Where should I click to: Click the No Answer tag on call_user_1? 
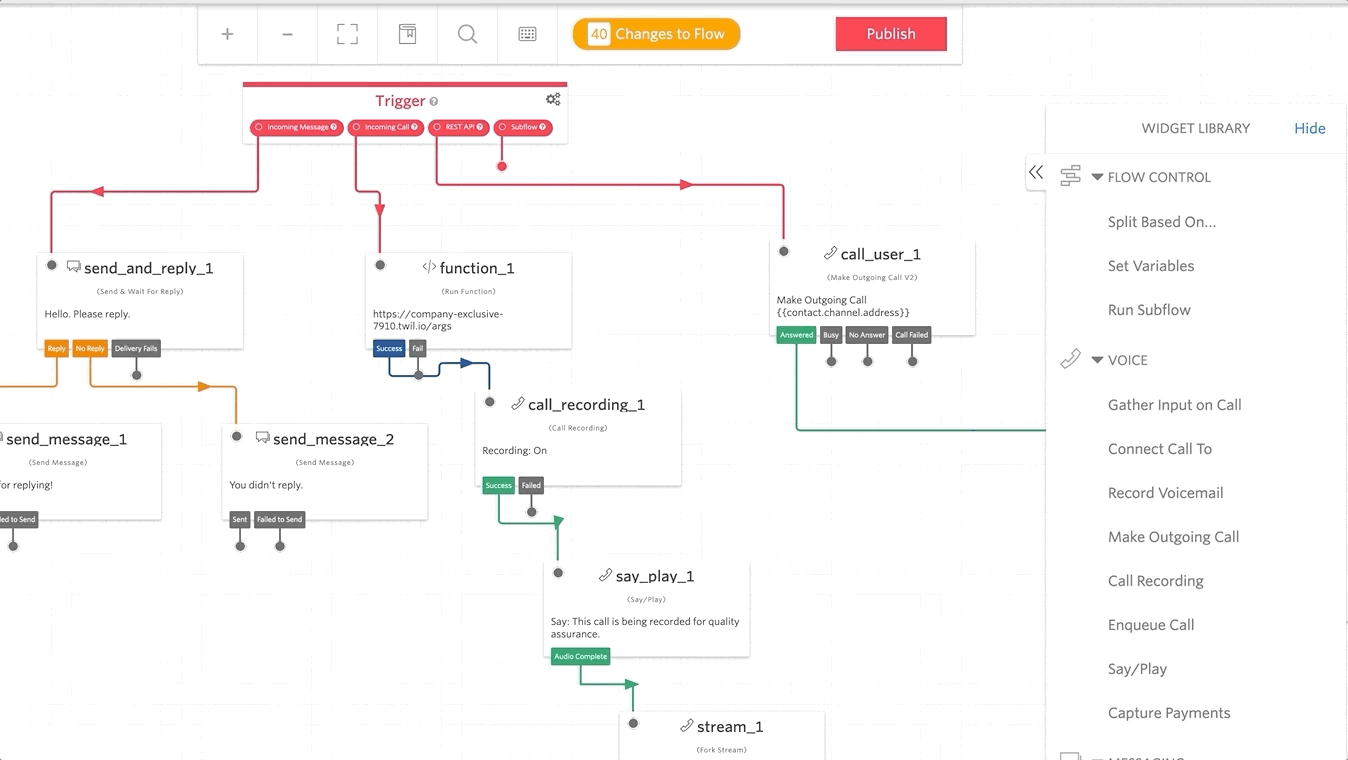coord(867,335)
